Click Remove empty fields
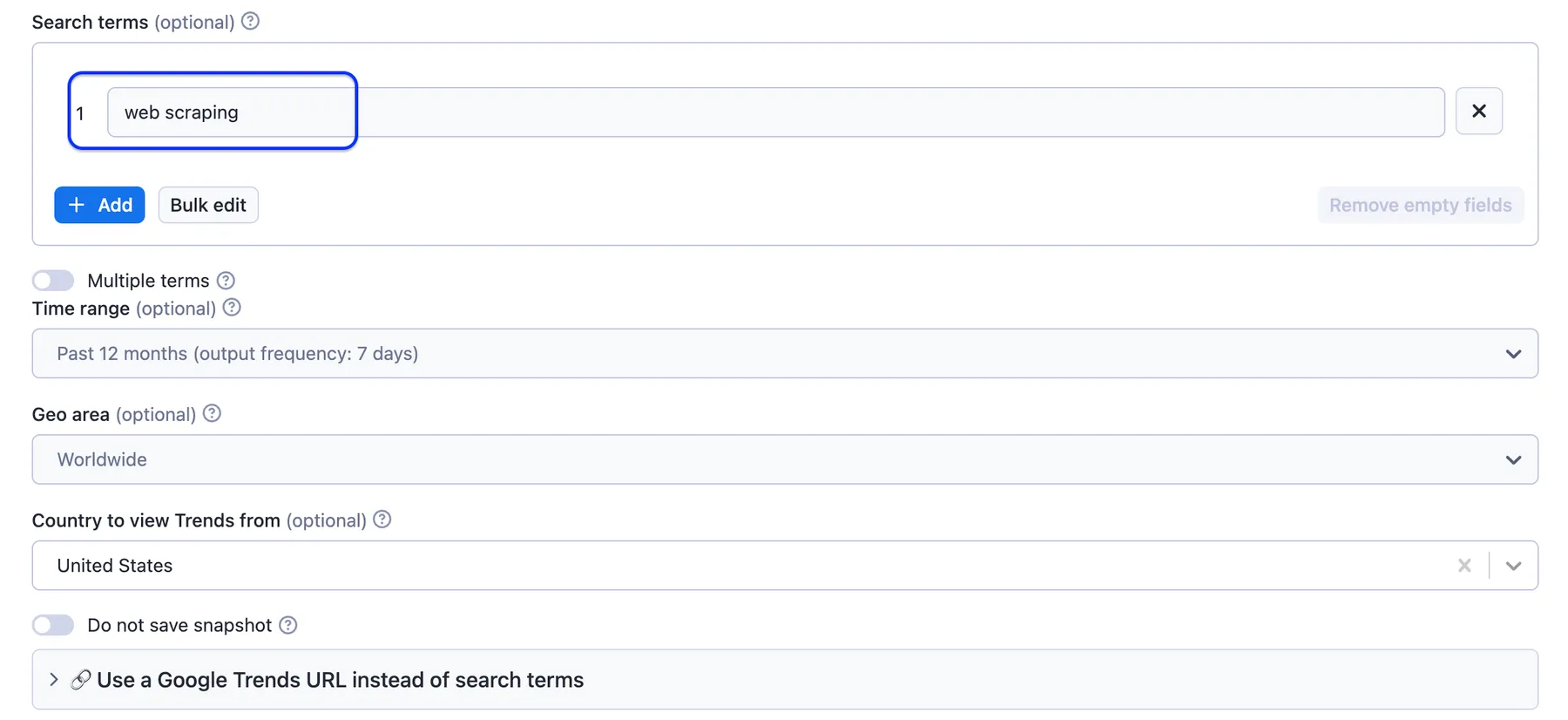The height and width of the screenshot is (720, 1568). [1420, 205]
